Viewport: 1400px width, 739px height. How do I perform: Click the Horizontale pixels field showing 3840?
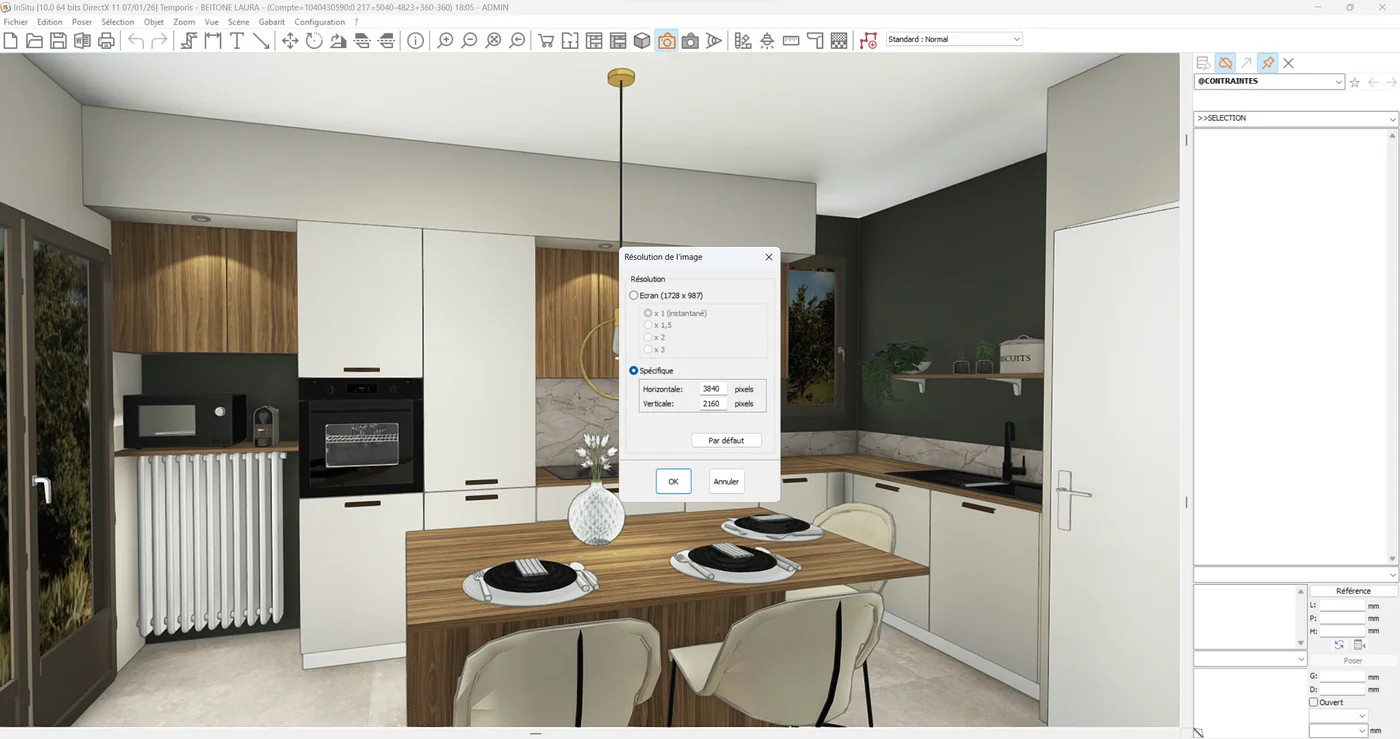pos(713,389)
